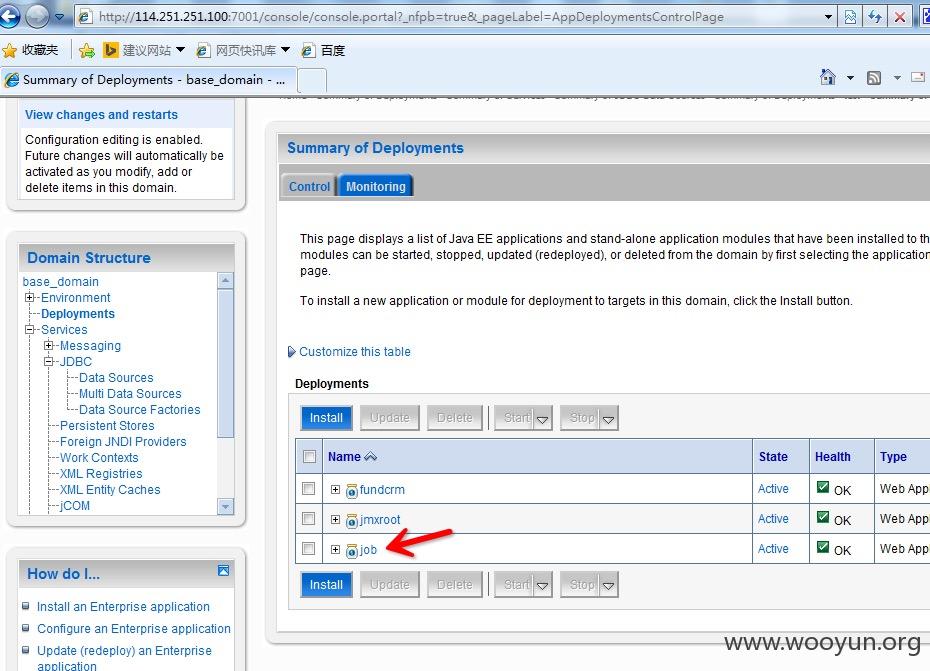The image size is (930, 671).
Task: Open View changes and restarts link
Action: click(101, 115)
